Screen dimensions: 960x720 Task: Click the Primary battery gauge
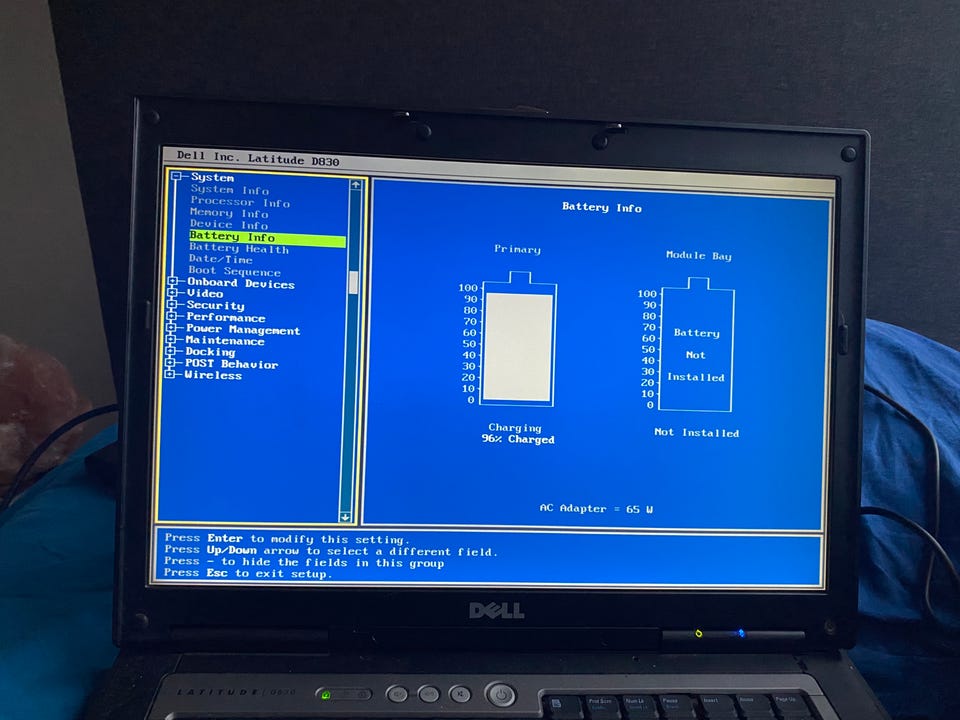click(x=519, y=339)
